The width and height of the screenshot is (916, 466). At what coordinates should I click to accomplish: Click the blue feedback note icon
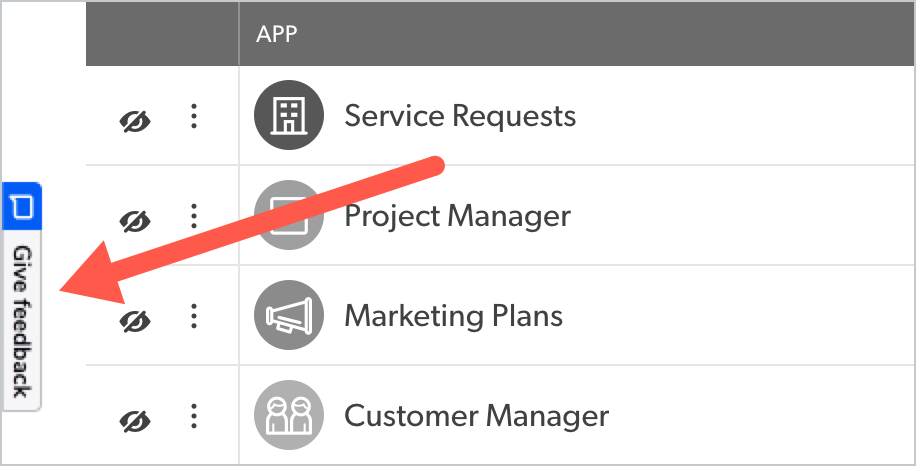click(22, 206)
